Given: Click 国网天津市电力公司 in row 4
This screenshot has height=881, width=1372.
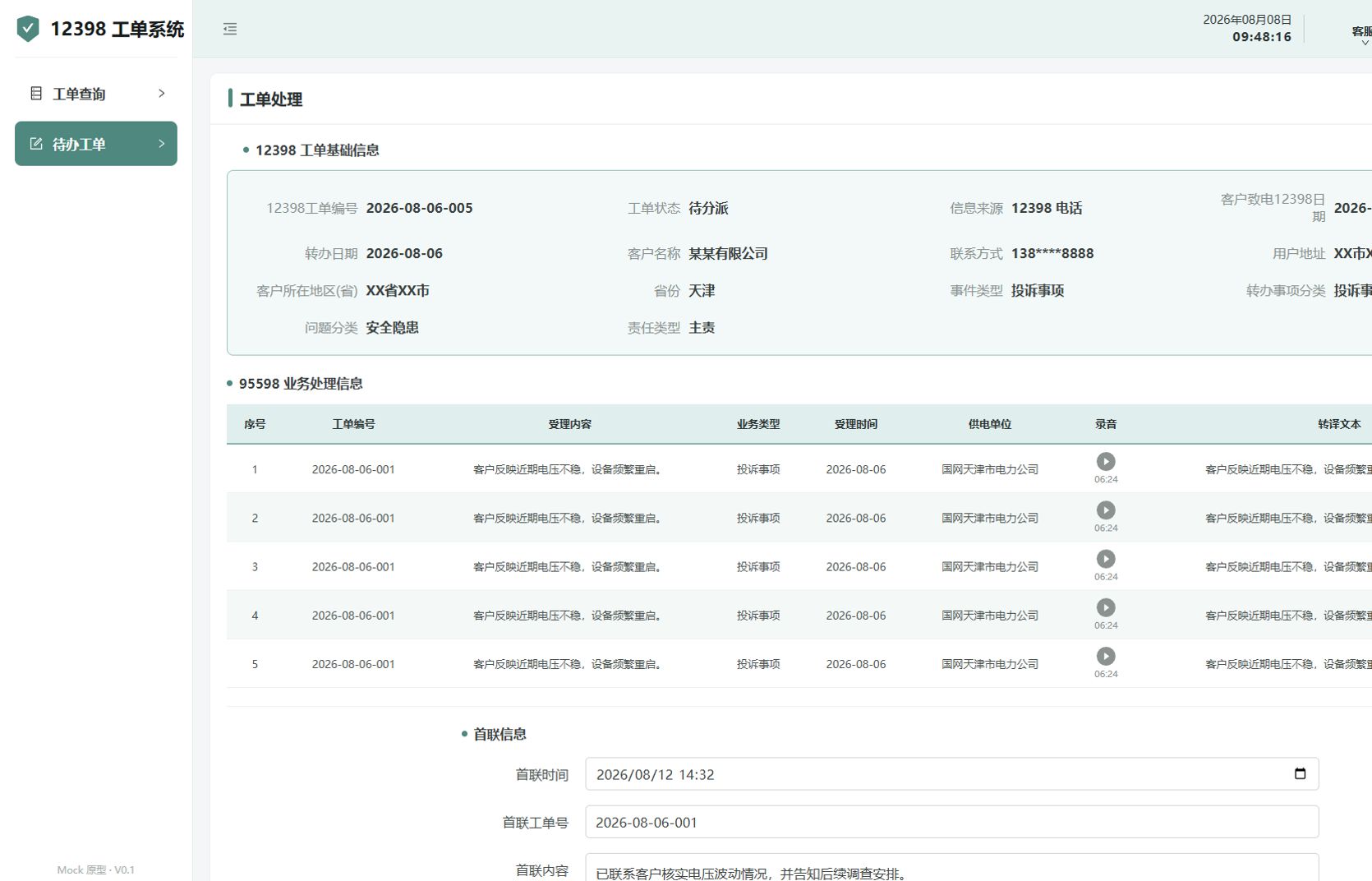Looking at the screenshot, I should [x=990, y=616].
